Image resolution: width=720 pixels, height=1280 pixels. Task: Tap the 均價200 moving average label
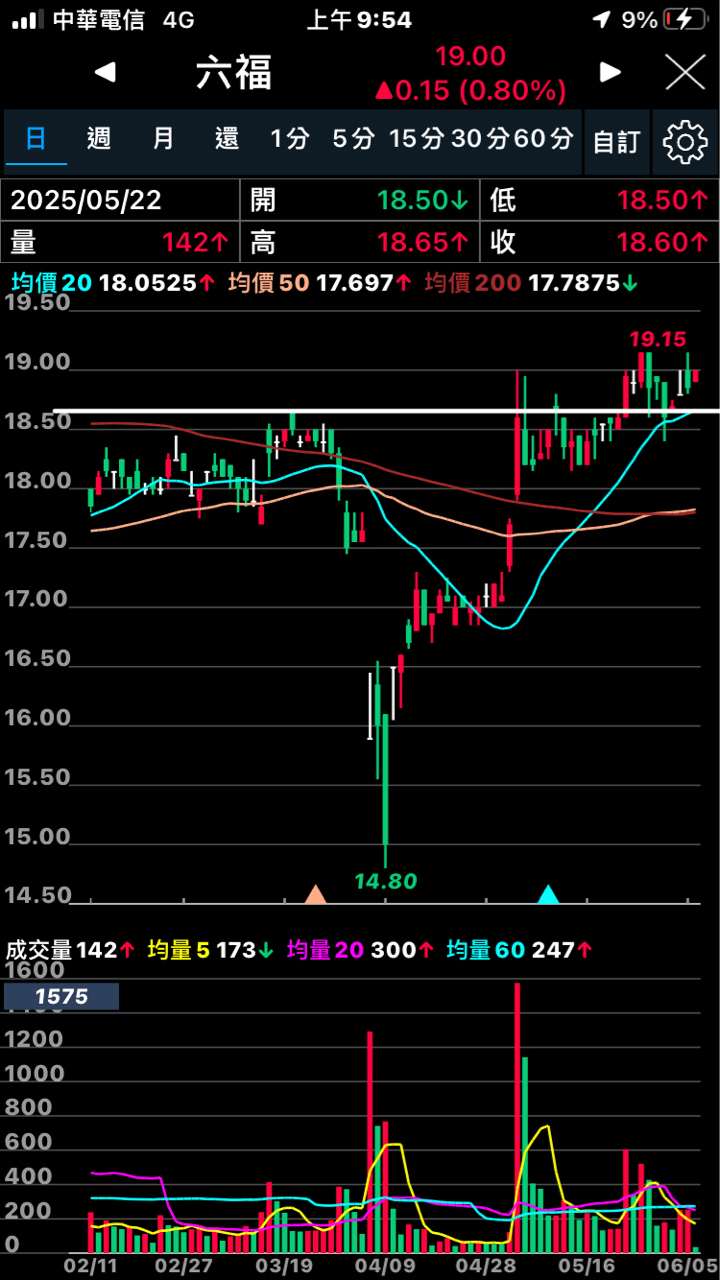point(473,283)
